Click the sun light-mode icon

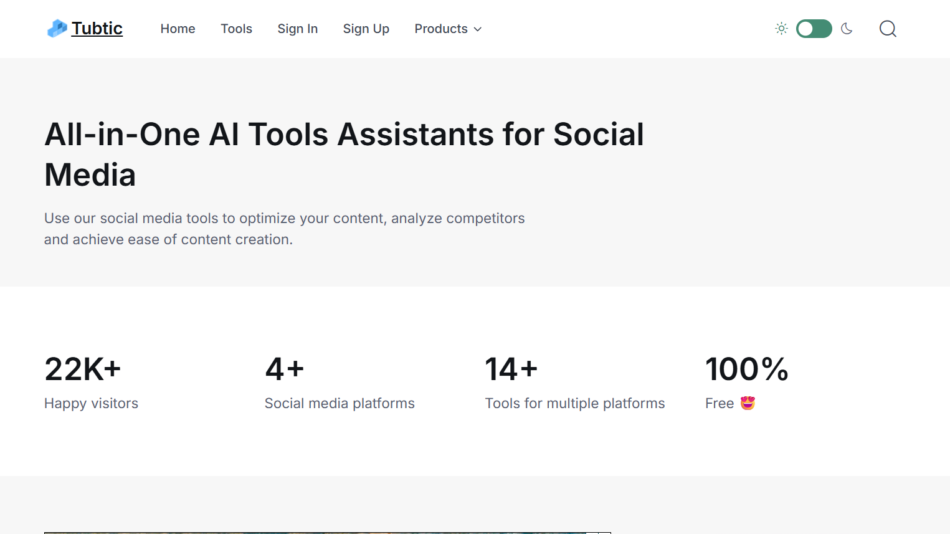coord(781,29)
